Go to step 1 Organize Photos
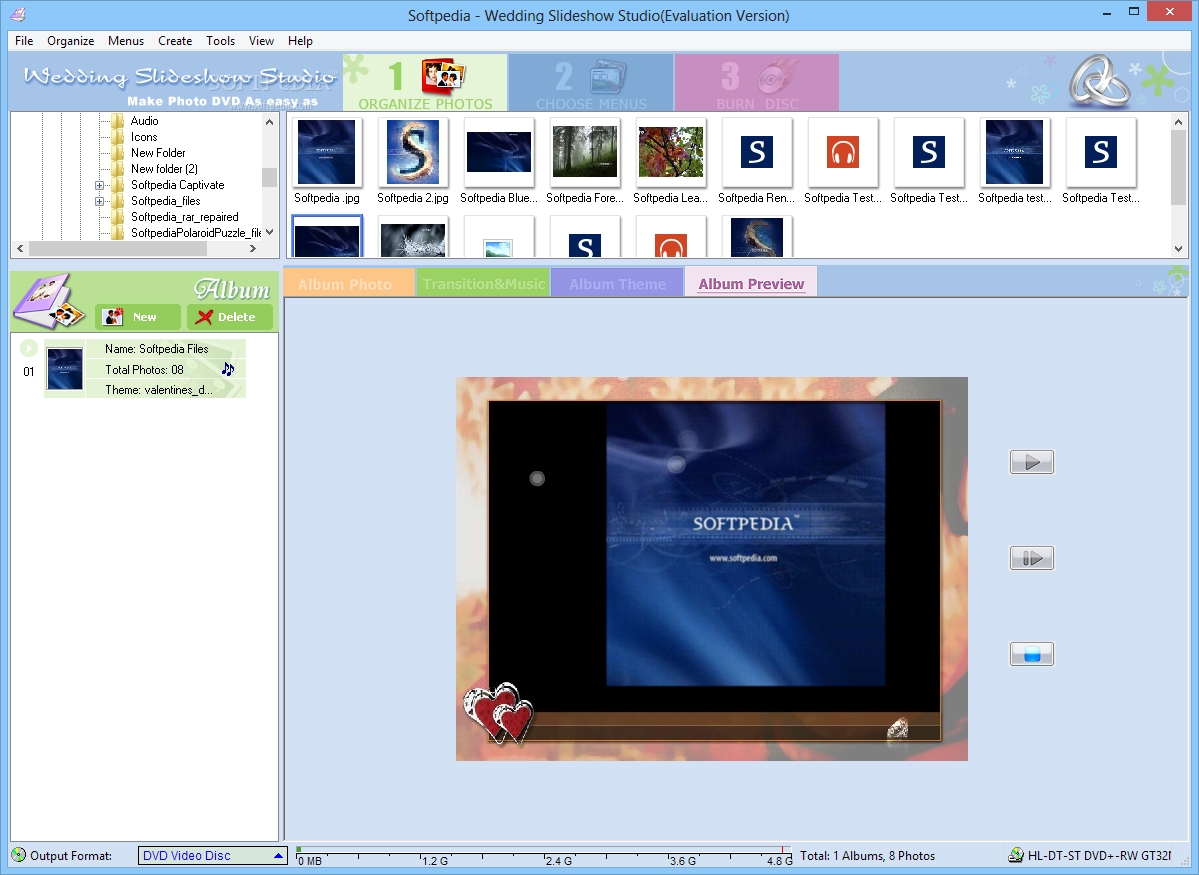1199x875 pixels. click(x=425, y=83)
